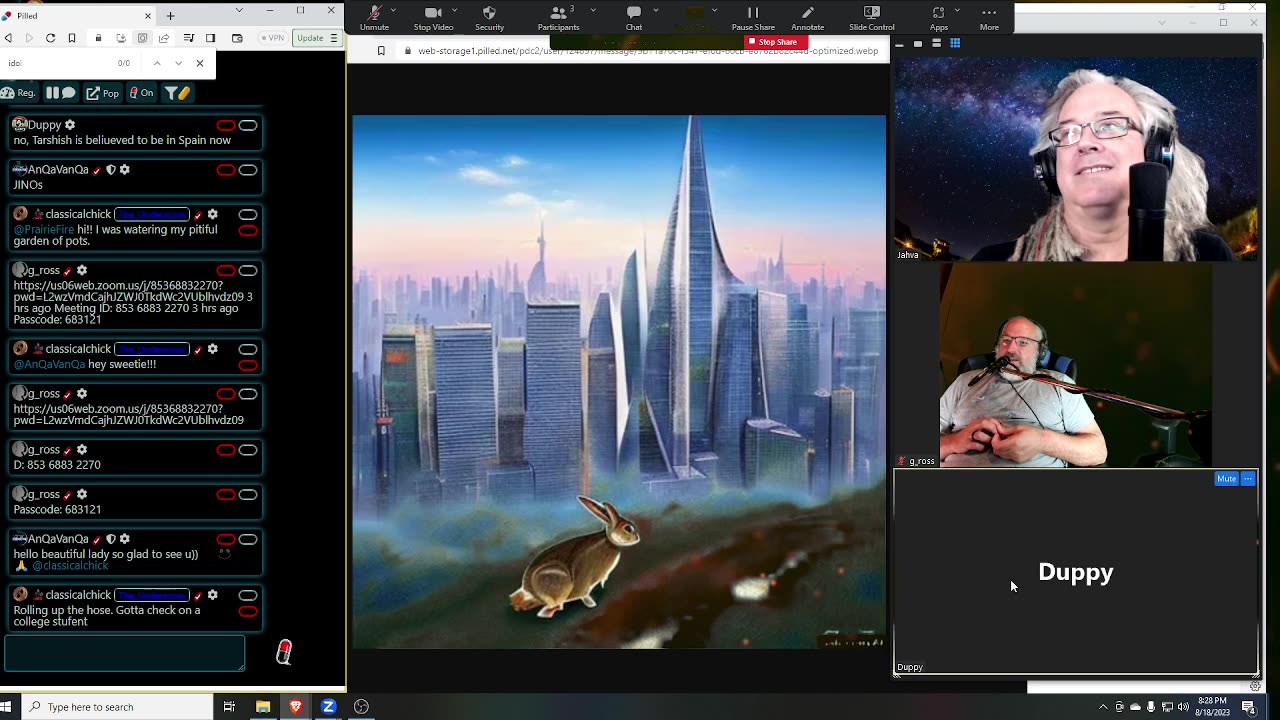Click the red Stop Share button
Image resolution: width=1280 pixels, height=720 pixels.
[x=777, y=42]
